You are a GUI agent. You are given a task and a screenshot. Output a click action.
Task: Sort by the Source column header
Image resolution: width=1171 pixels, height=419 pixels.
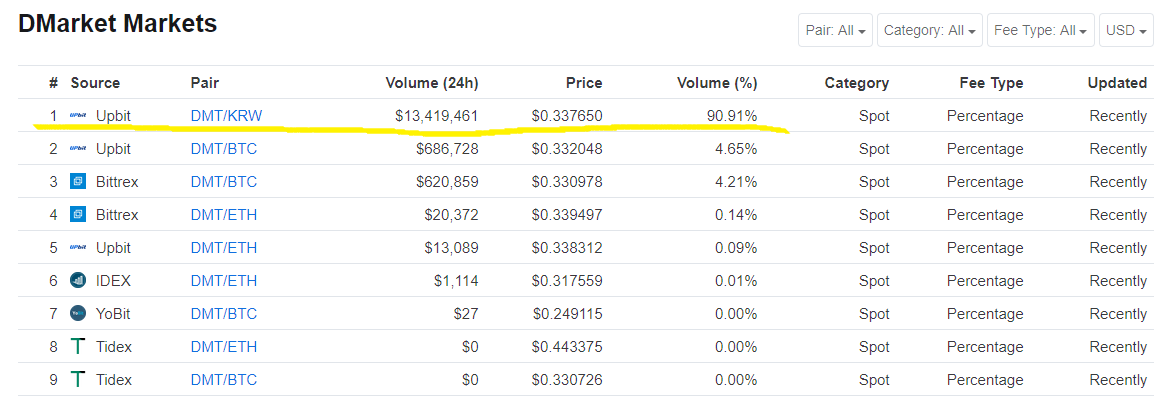click(95, 83)
